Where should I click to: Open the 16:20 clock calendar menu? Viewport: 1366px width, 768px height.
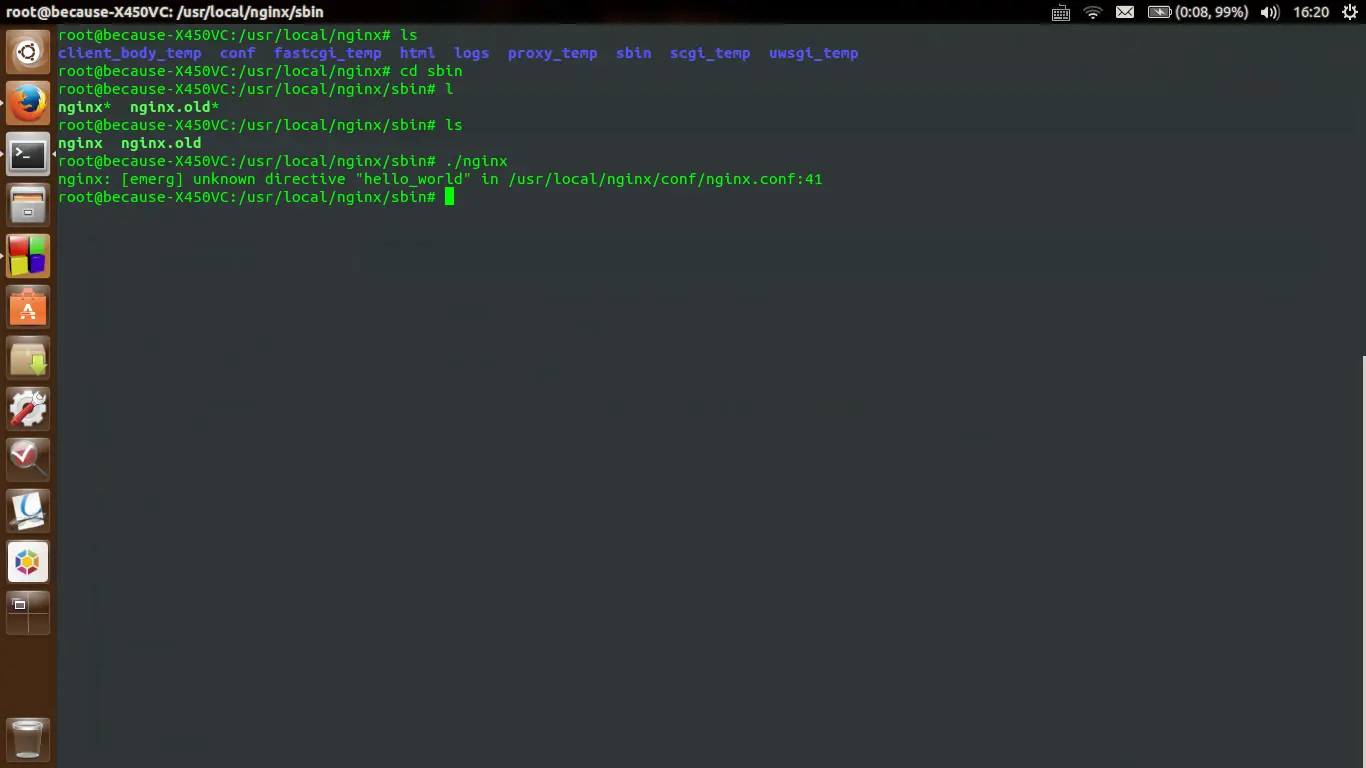pos(1311,12)
